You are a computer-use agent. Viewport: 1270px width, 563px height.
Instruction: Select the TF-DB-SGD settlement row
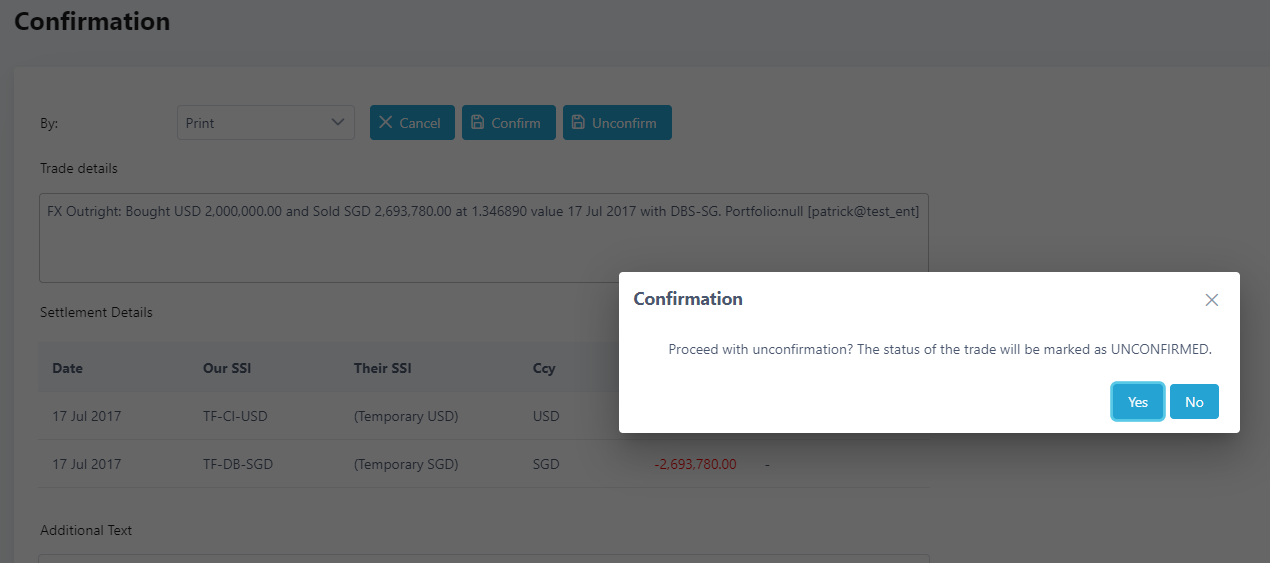pyautogui.click(x=484, y=464)
